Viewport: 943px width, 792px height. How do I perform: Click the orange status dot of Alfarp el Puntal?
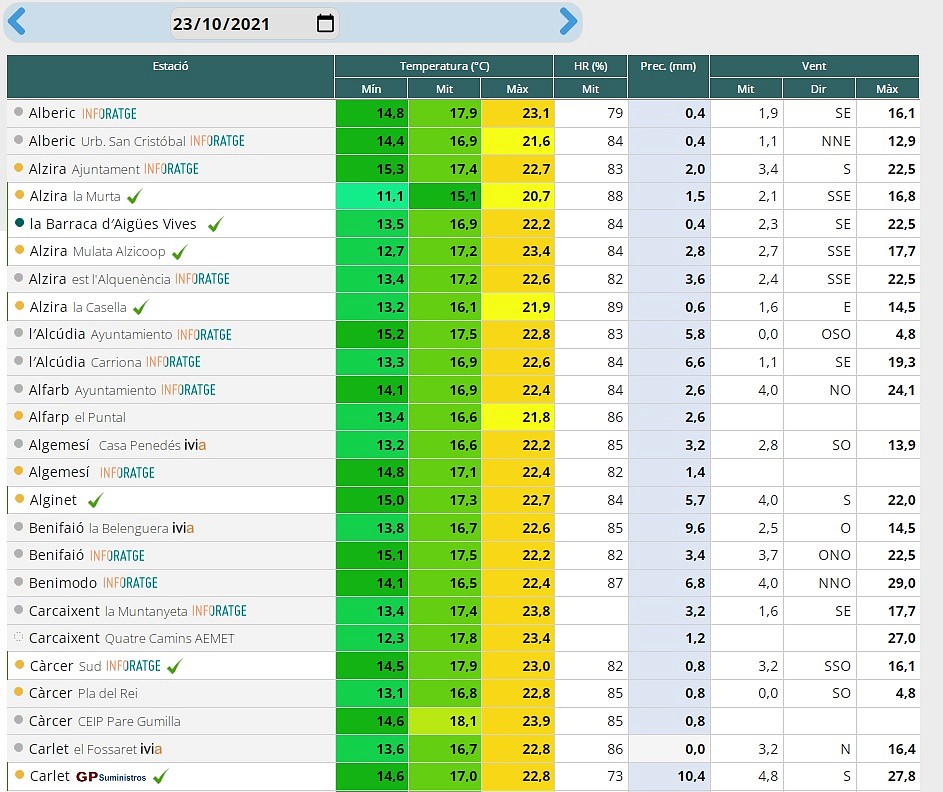tap(18, 416)
